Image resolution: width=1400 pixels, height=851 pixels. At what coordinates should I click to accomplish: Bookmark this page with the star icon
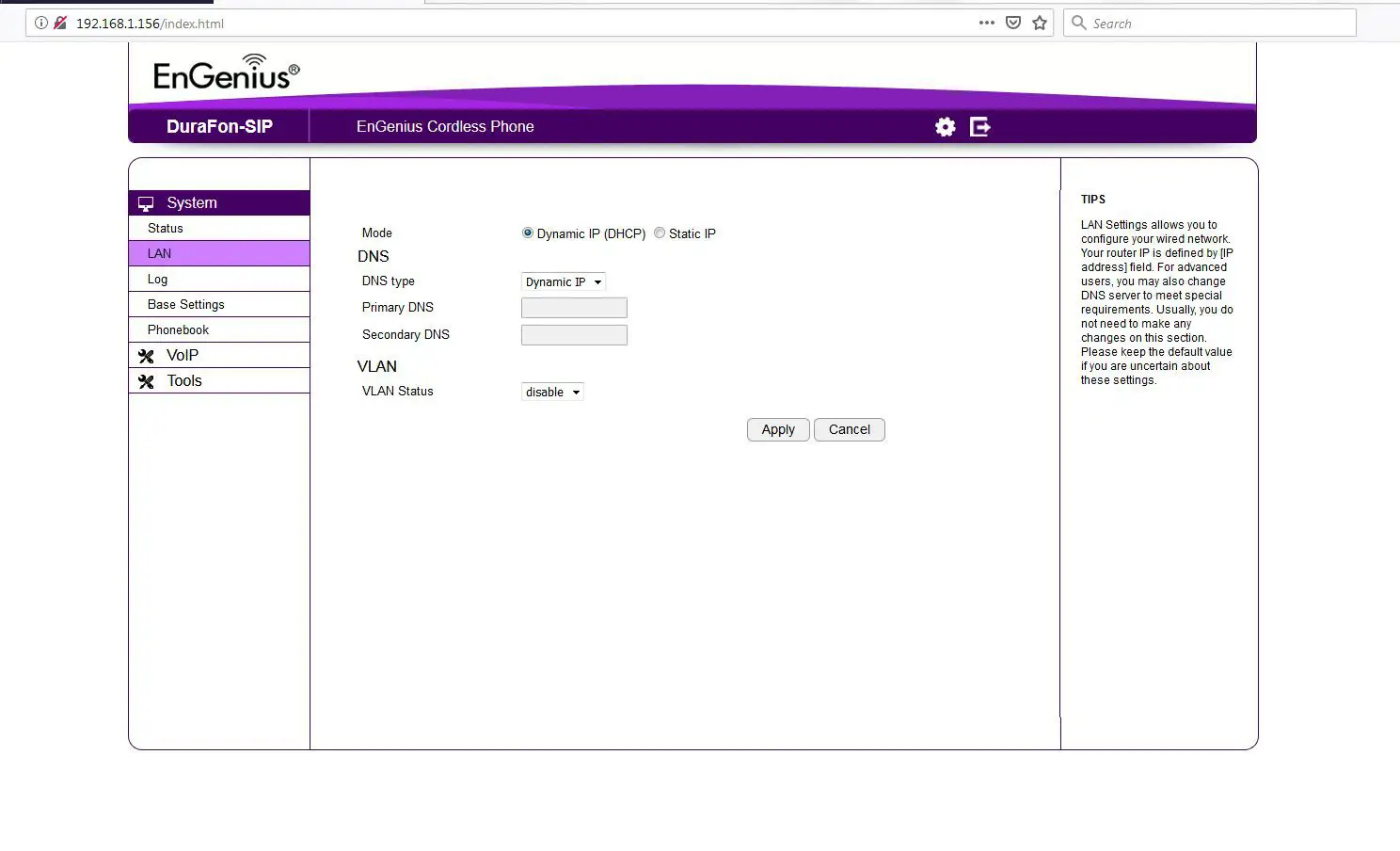pyautogui.click(x=1040, y=23)
